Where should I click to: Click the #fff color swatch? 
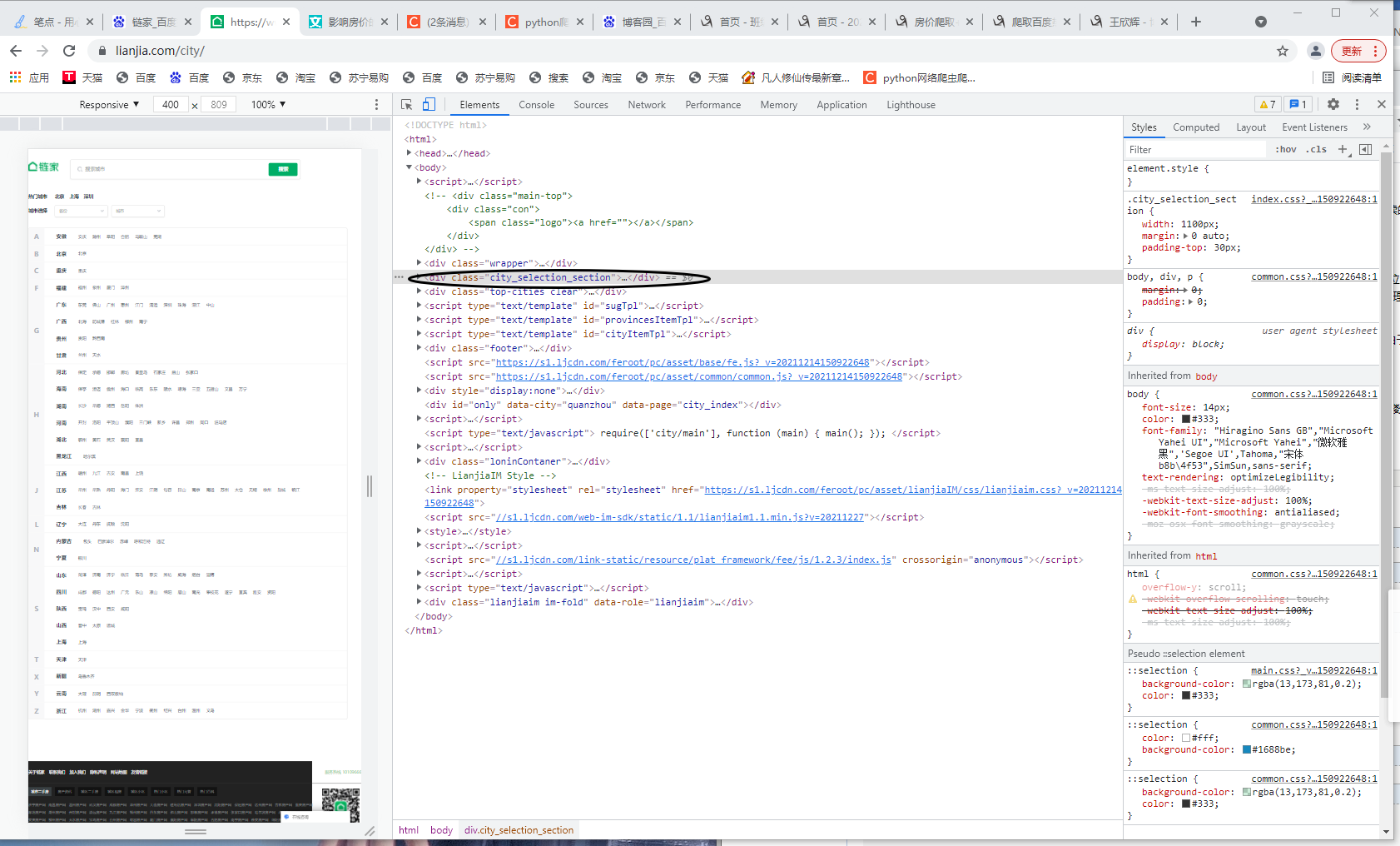click(1186, 738)
